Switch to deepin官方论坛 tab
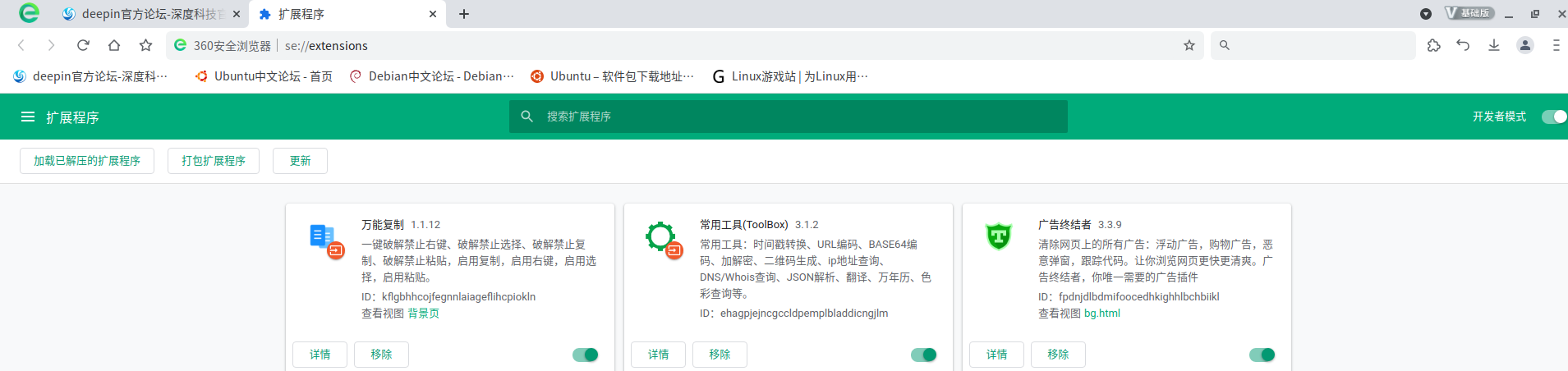The width and height of the screenshot is (1568, 371). [x=150, y=14]
